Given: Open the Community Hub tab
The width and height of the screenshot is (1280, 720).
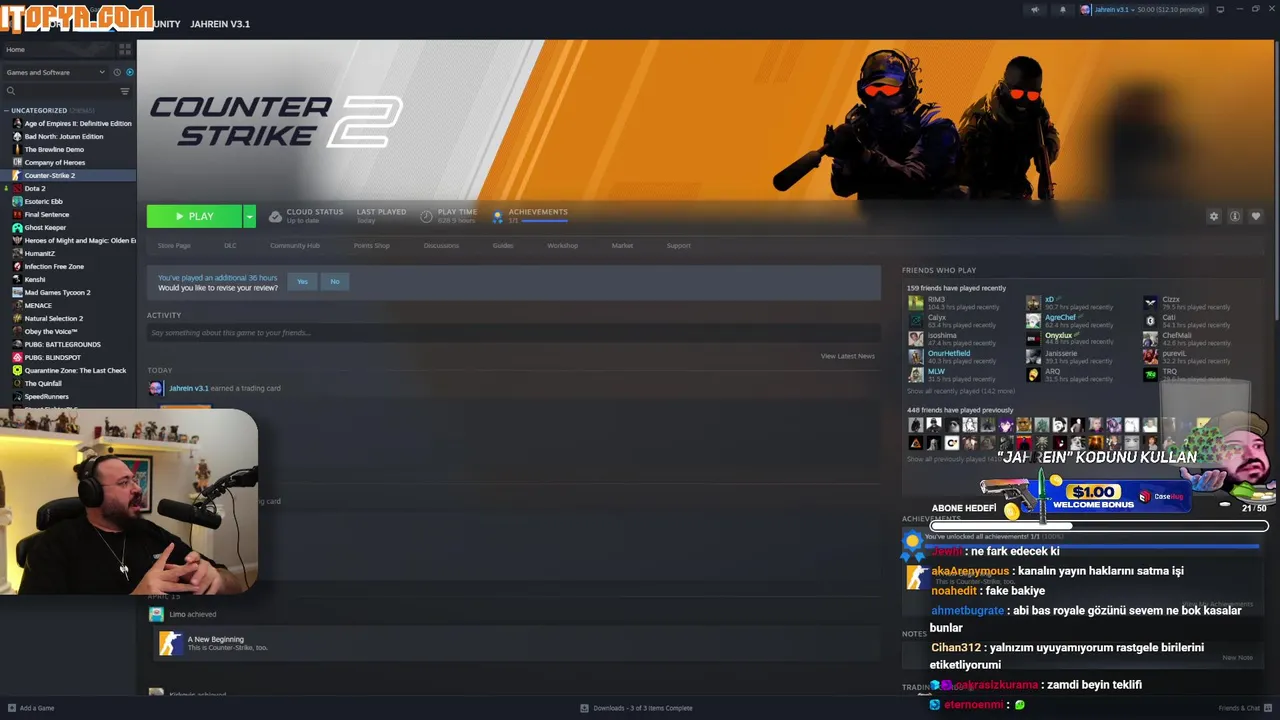Looking at the screenshot, I should pos(295,245).
